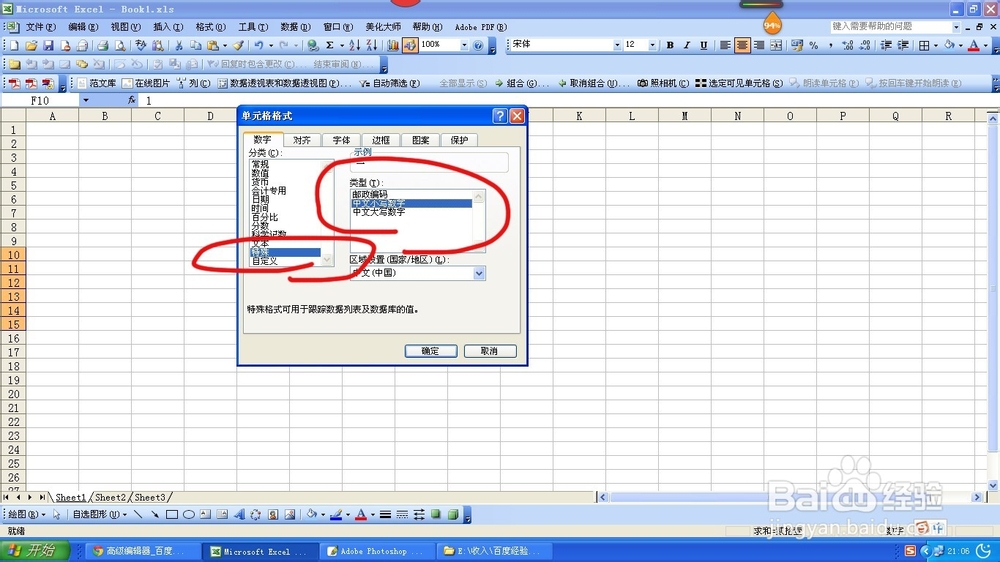This screenshot has height=562, width=1000.
Task: Open the 文件 menu
Action: pos(40,27)
